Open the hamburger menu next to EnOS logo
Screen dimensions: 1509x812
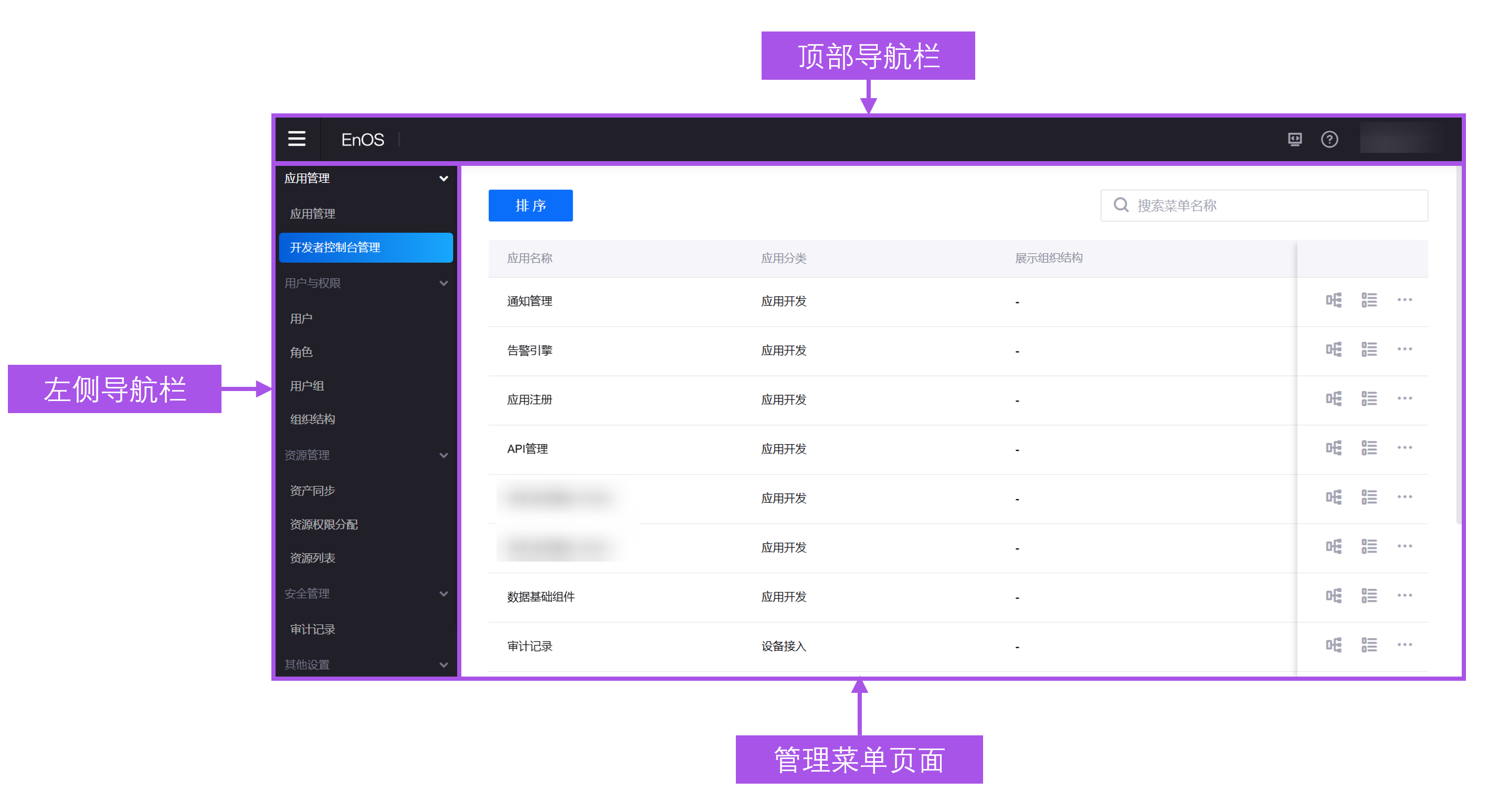[298, 140]
